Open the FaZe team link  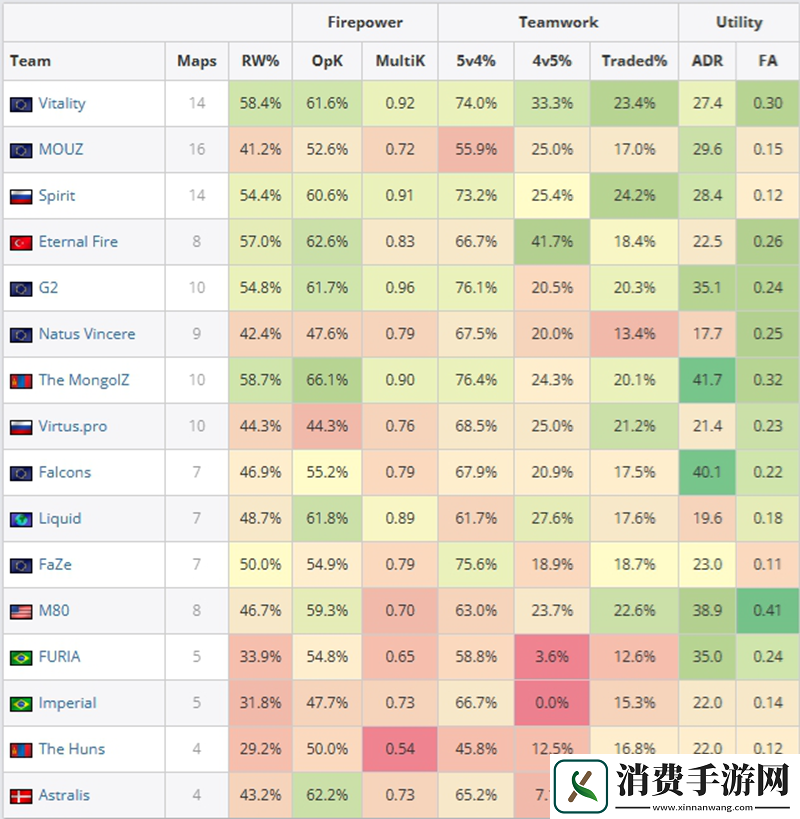[55, 564]
